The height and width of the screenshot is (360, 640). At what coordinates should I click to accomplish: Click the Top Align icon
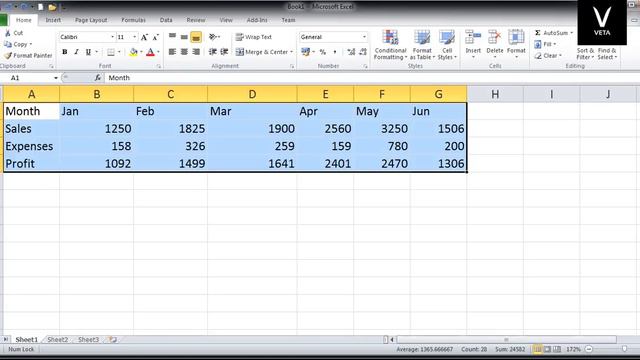[172, 37]
